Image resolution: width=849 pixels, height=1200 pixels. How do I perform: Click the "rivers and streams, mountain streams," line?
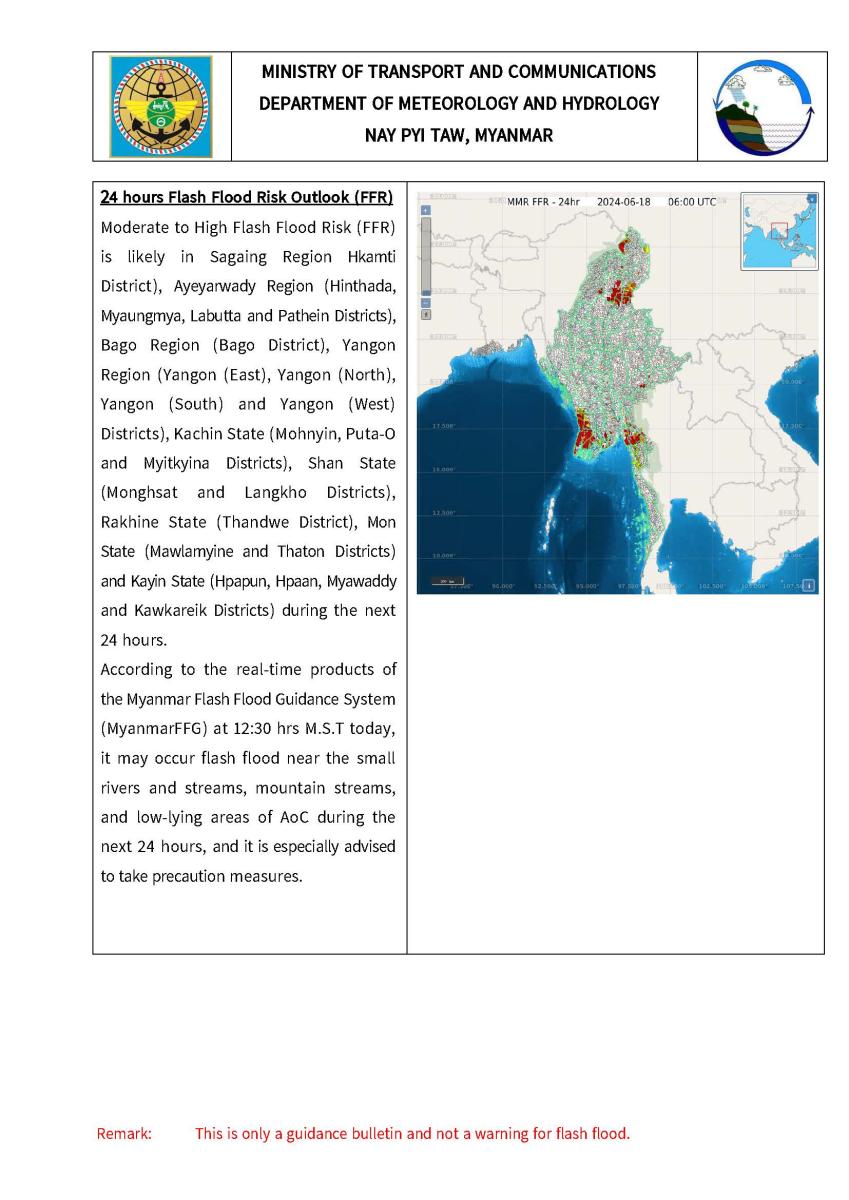(248, 788)
